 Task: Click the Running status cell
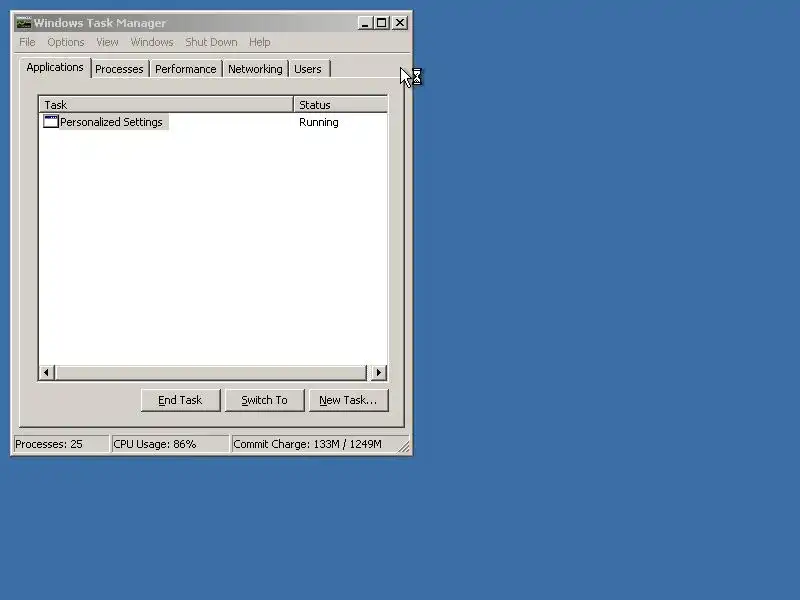coord(319,122)
